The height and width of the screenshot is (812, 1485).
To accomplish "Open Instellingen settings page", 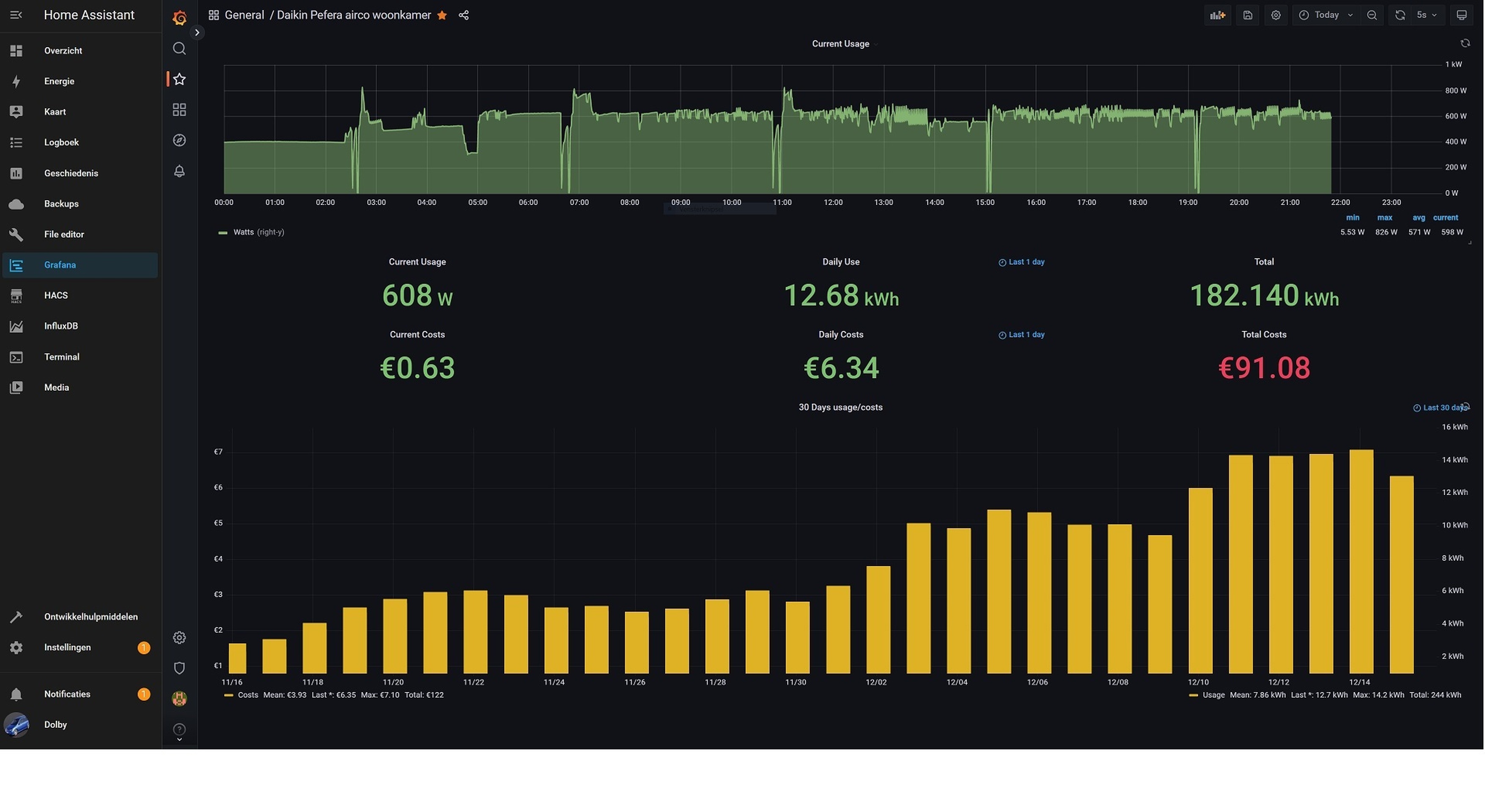I will [x=80, y=647].
